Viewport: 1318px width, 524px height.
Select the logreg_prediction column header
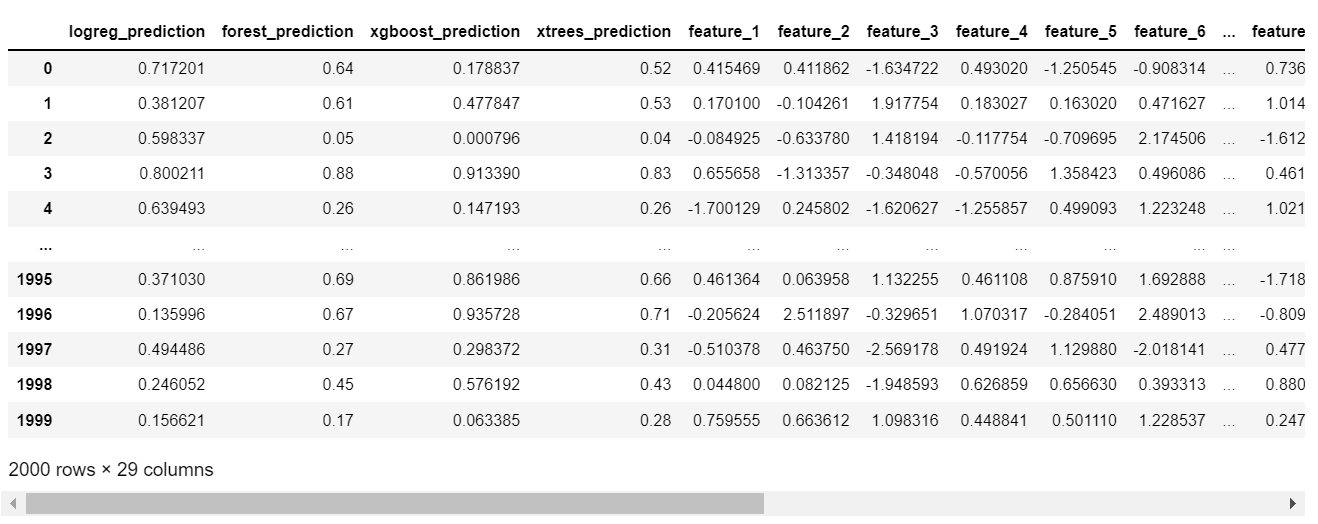(x=137, y=31)
